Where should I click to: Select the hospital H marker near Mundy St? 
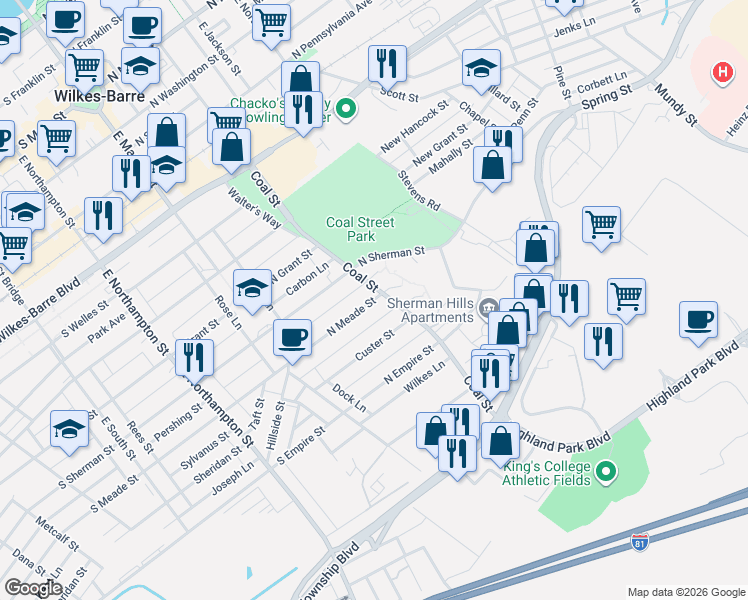(x=722, y=73)
